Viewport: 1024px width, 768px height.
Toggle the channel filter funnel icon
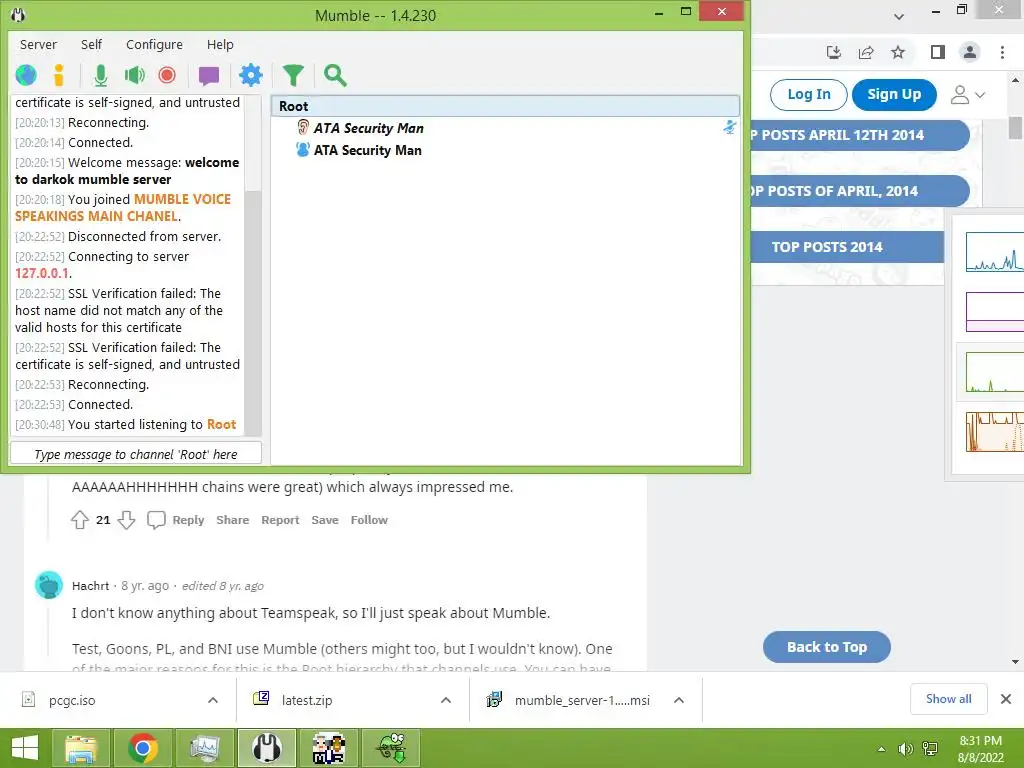pos(293,76)
